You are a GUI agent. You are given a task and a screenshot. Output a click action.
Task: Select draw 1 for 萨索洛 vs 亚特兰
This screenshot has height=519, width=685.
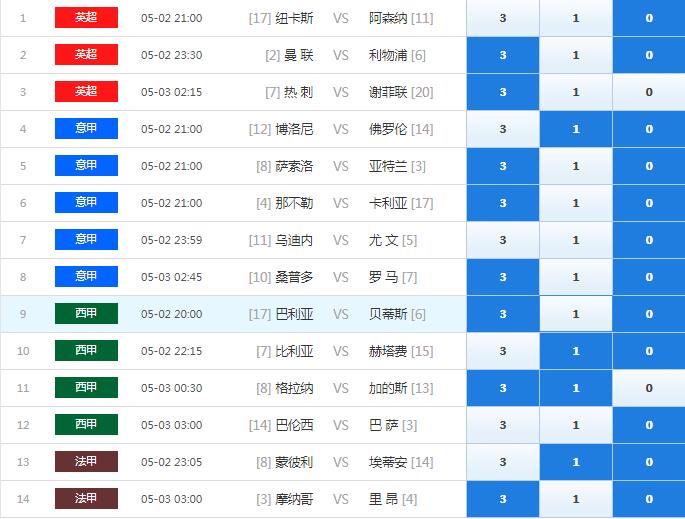576,166
